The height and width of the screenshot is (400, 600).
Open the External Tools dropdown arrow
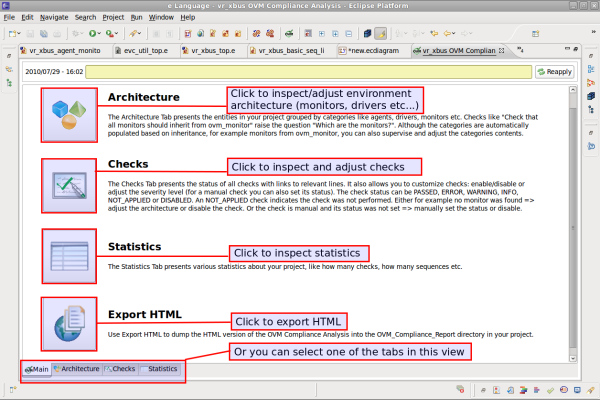(116, 34)
